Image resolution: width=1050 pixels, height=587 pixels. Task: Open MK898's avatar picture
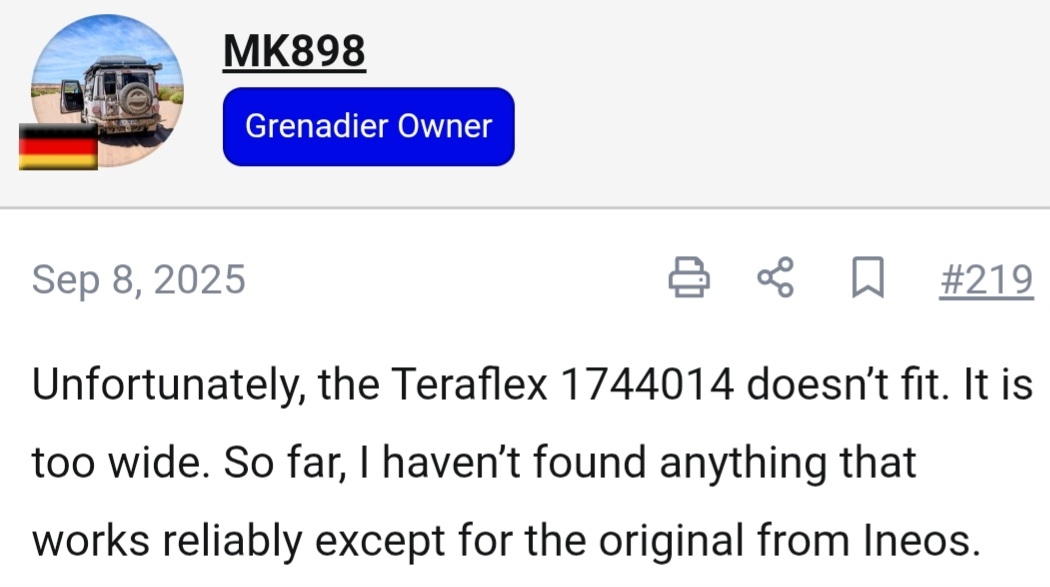tap(107, 90)
